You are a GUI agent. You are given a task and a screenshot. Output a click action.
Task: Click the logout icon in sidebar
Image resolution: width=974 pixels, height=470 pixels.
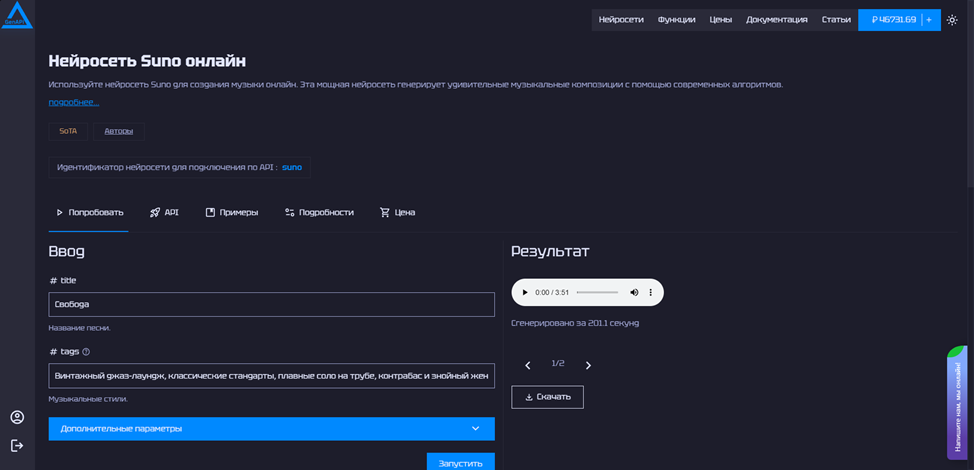coord(17,445)
